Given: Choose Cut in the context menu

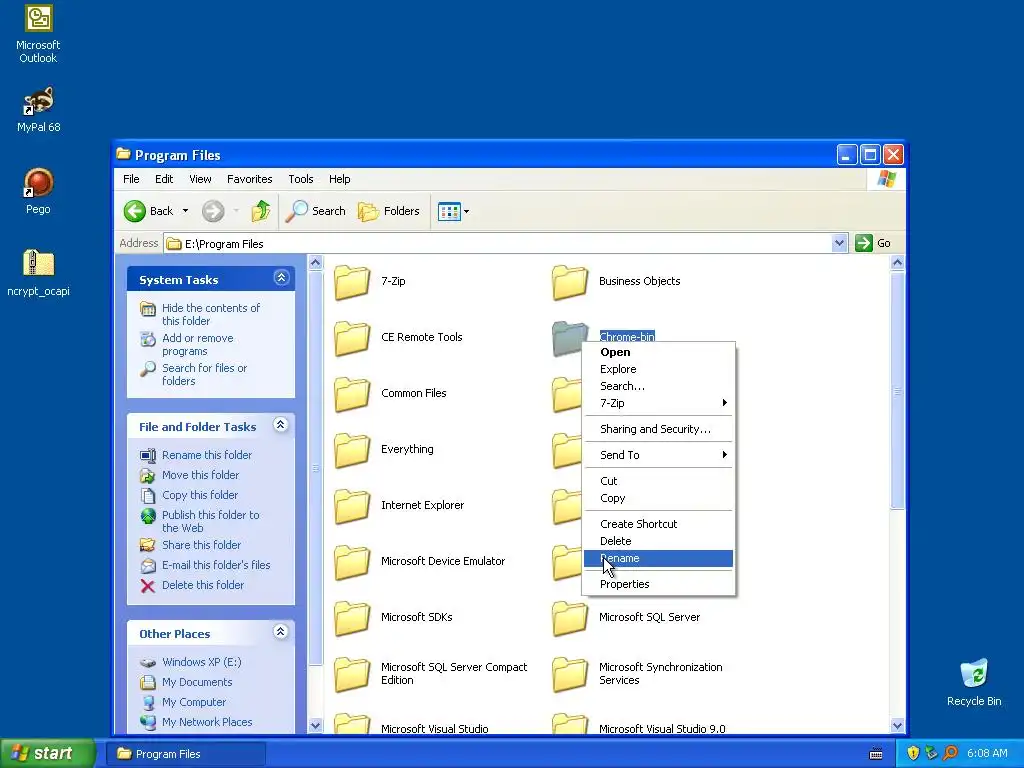Looking at the screenshot, I should tap(658, 481).
